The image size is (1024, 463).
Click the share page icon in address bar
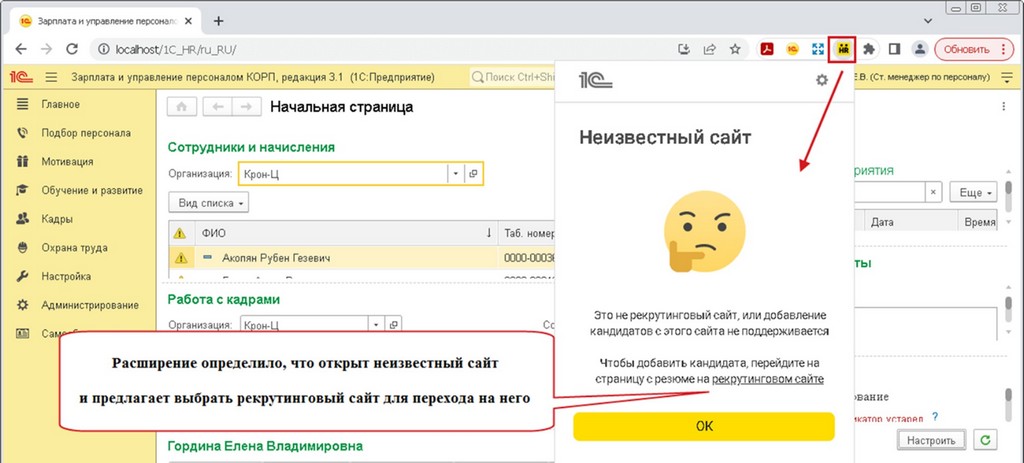click(709, 49)
